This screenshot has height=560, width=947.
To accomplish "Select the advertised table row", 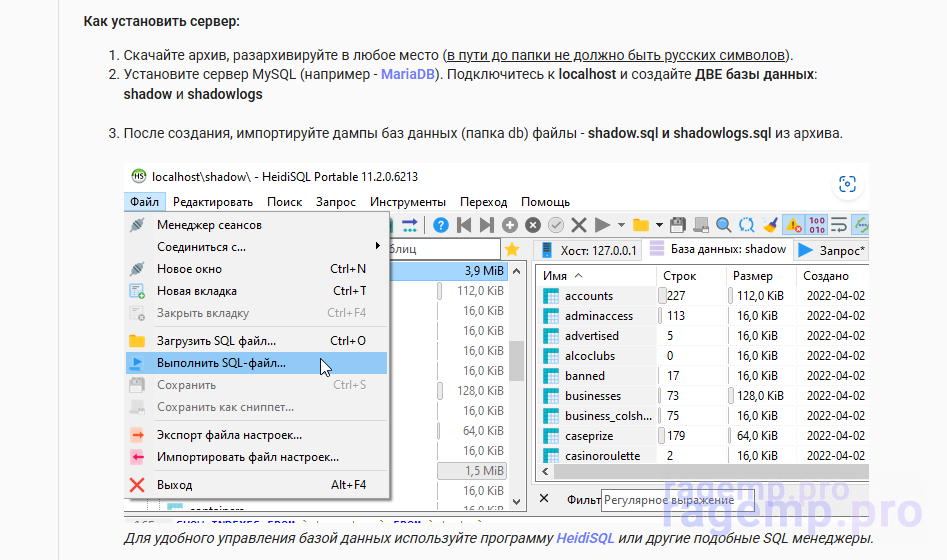I will (x=702, y=335).
